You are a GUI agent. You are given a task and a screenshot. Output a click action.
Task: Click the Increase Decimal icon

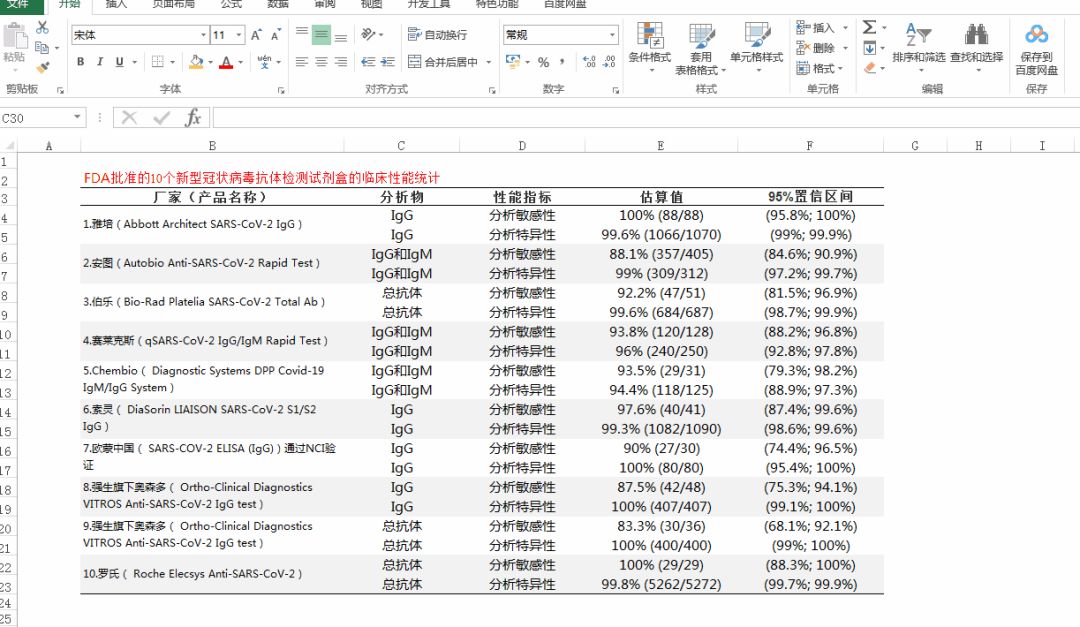pyautogui.click(x=588, y=62)
